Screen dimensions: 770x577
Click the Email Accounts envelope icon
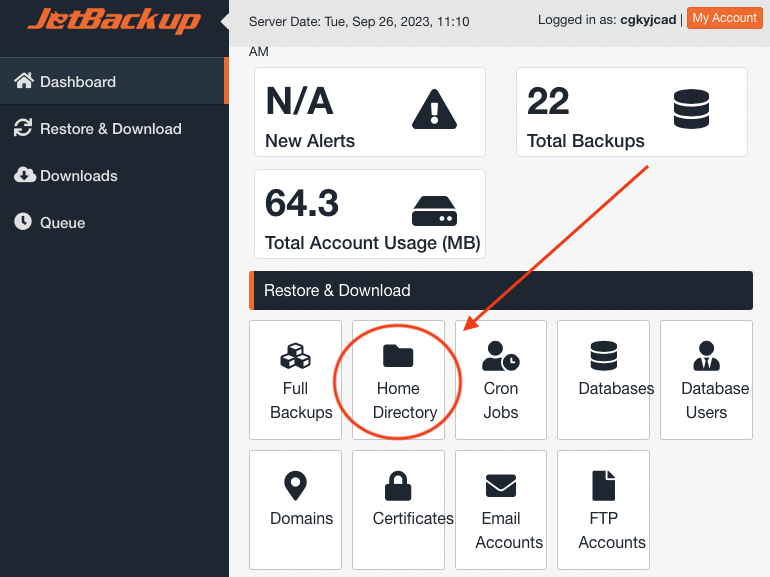tap(500, 486)
